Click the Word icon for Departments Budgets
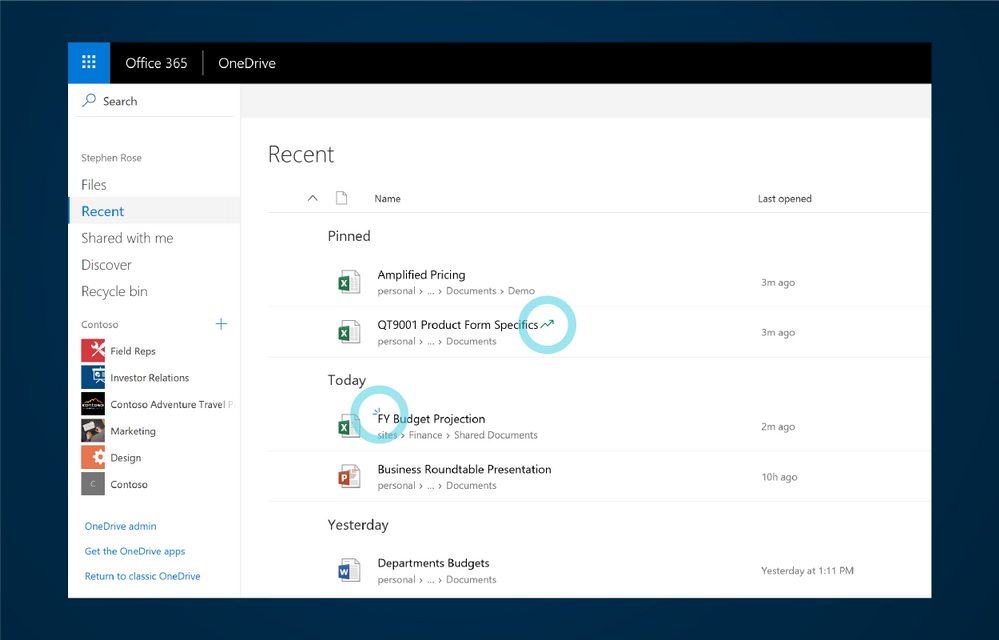 pos(348,571)
